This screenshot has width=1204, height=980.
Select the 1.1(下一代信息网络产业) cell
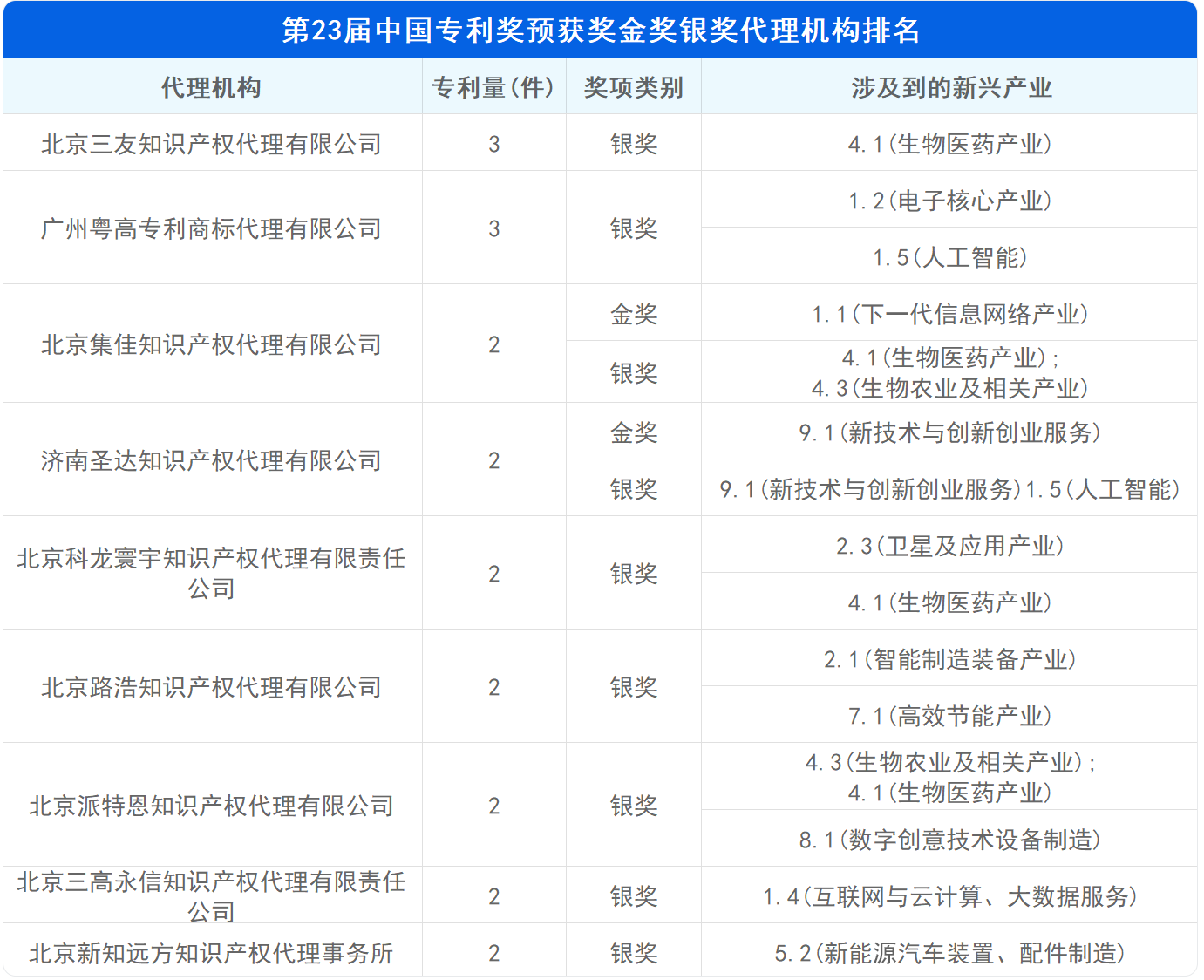click(949, 313)
